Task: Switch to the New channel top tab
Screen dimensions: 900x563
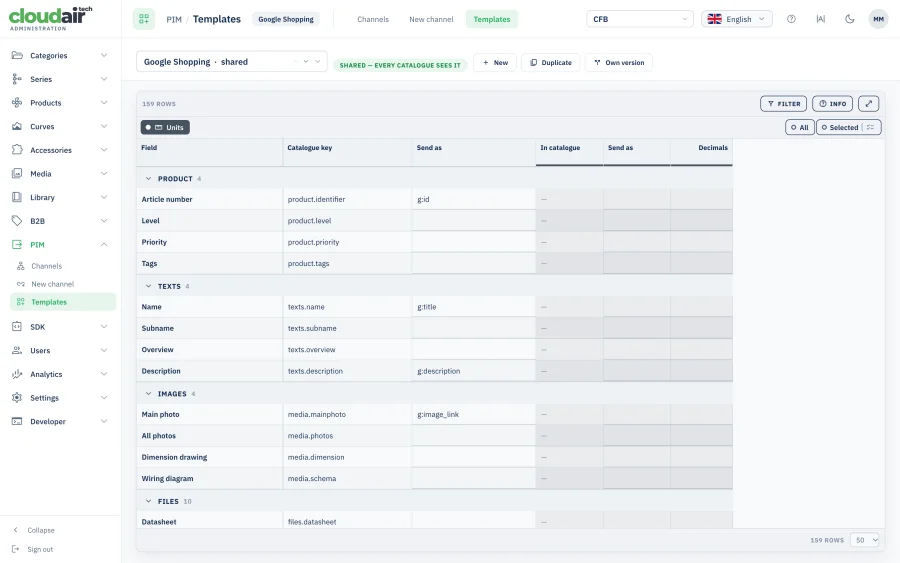Action: [431, 19]
